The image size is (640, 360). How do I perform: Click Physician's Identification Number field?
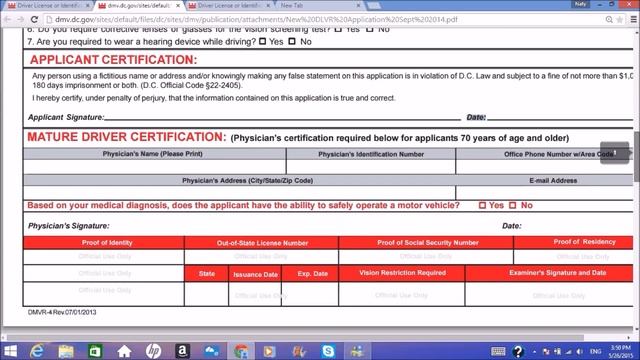371,167
